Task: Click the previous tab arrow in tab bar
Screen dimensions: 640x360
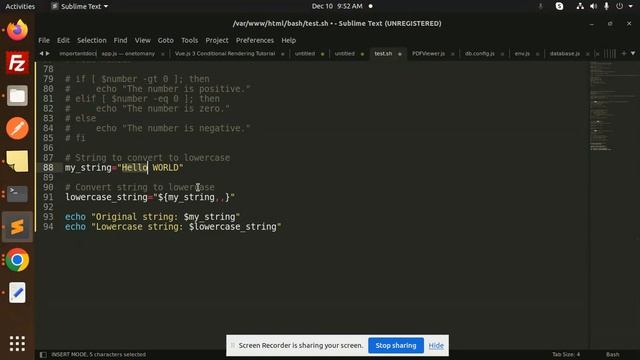Action: coord(41,53)
